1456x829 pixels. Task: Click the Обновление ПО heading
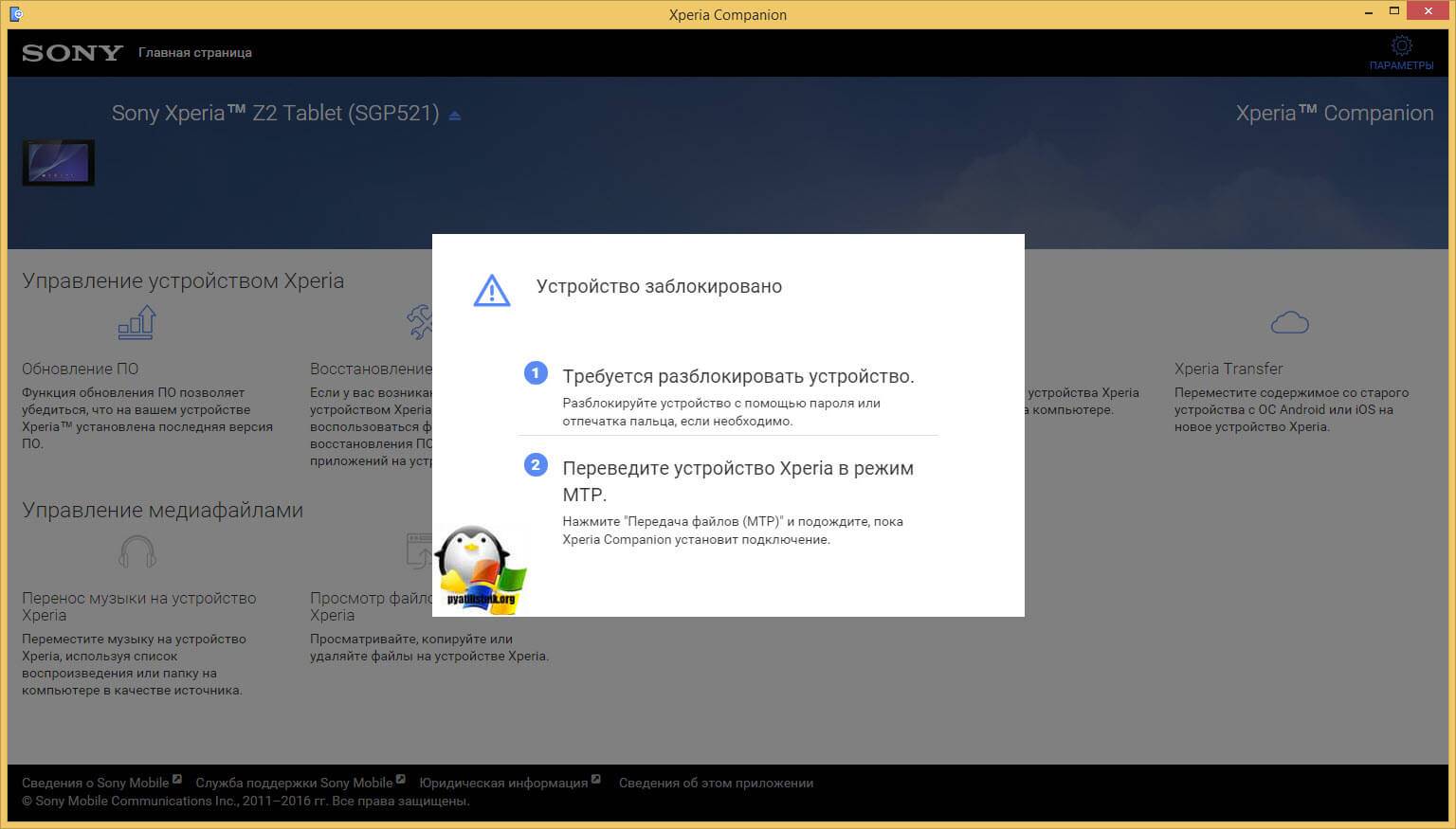point(80,369)
